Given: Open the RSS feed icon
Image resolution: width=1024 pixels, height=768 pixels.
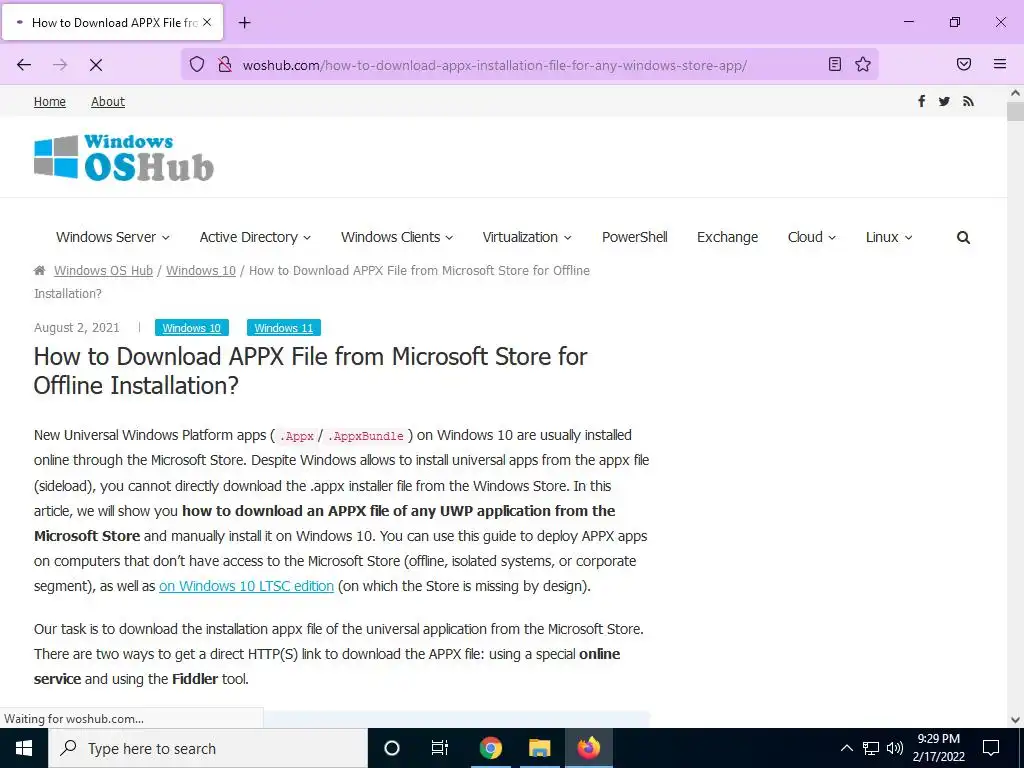Looking at the screenshot, I should pyautogui.click(x=968, y=101).
